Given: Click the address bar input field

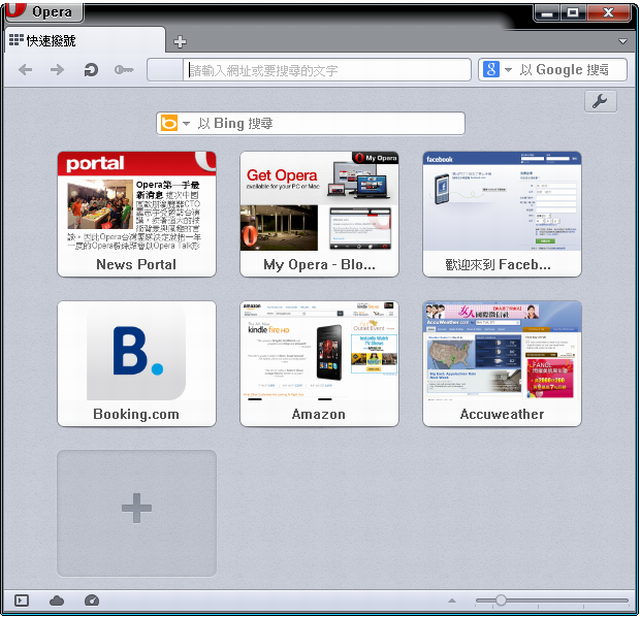Looking at the screenshot, I should coord(328,70).
